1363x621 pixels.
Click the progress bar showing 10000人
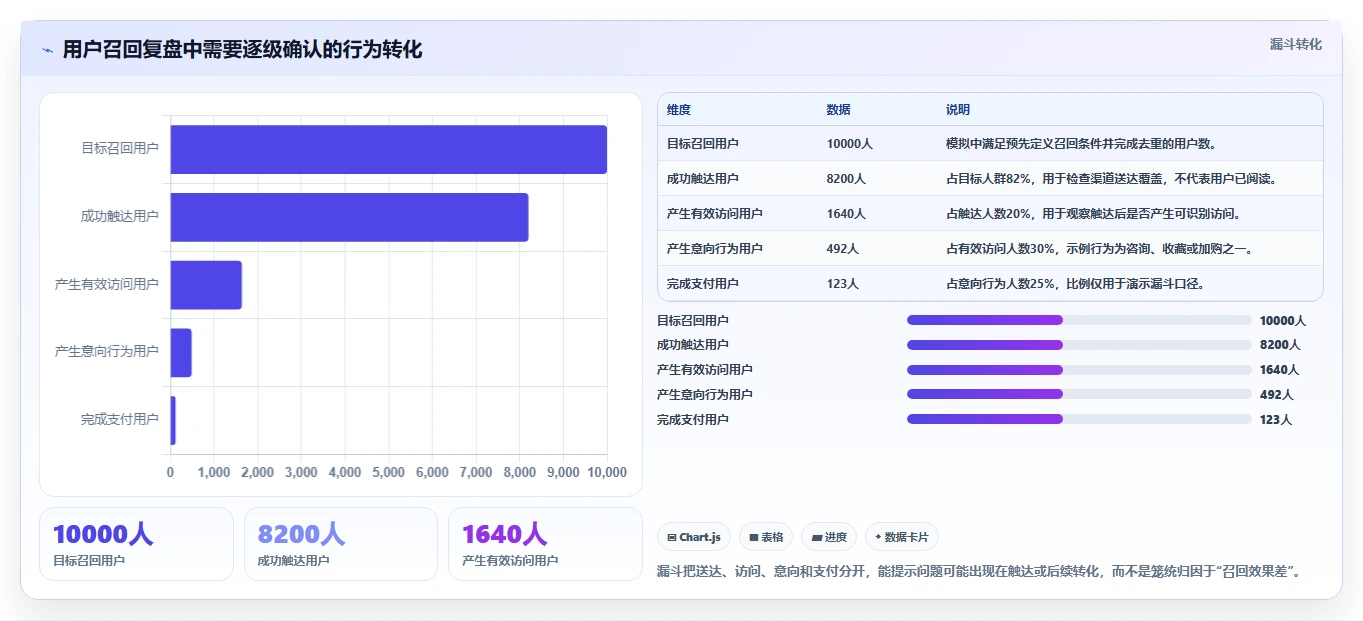coord(1079,320)
